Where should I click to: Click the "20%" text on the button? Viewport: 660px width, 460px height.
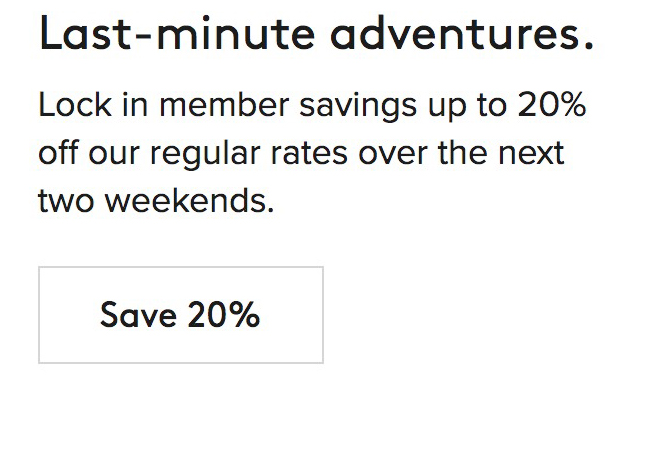(223, 316)
